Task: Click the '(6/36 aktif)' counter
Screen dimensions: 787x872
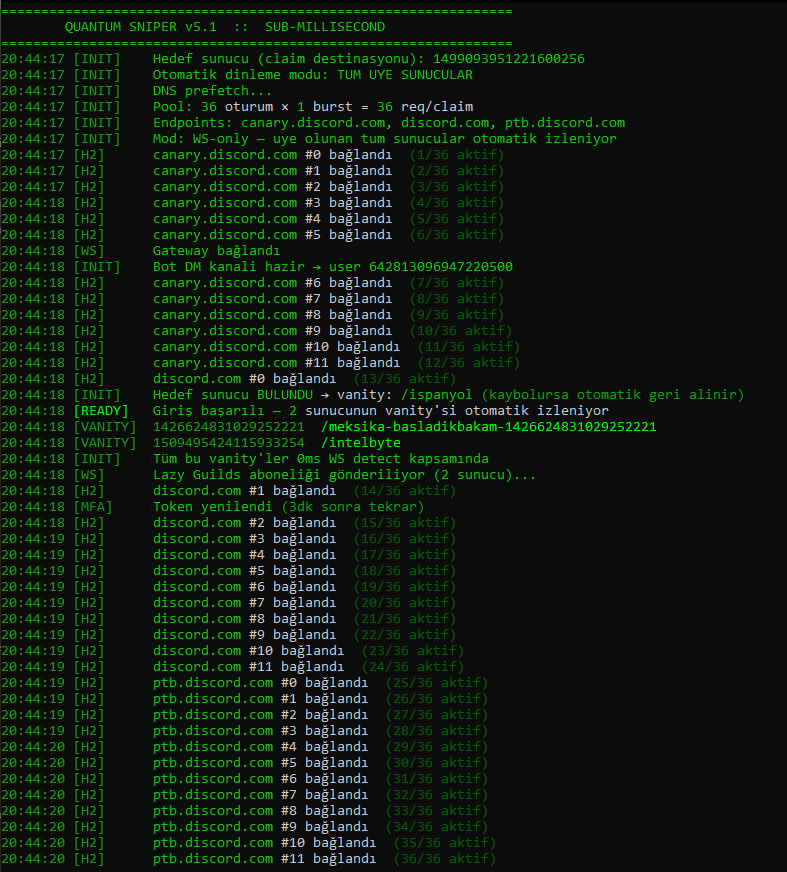Action: 457,235
